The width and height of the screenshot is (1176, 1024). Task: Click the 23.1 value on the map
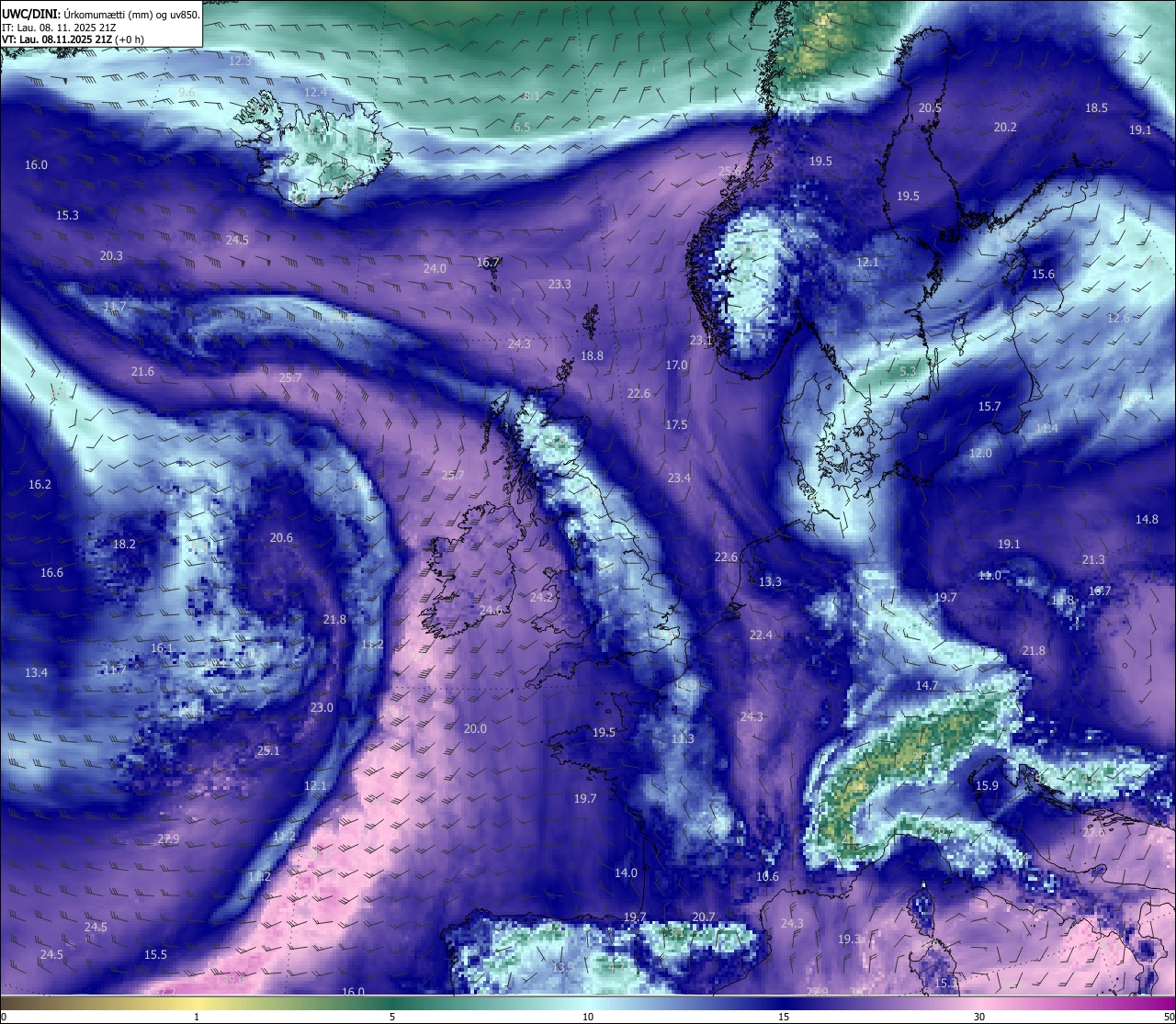[x=701, y=341]
